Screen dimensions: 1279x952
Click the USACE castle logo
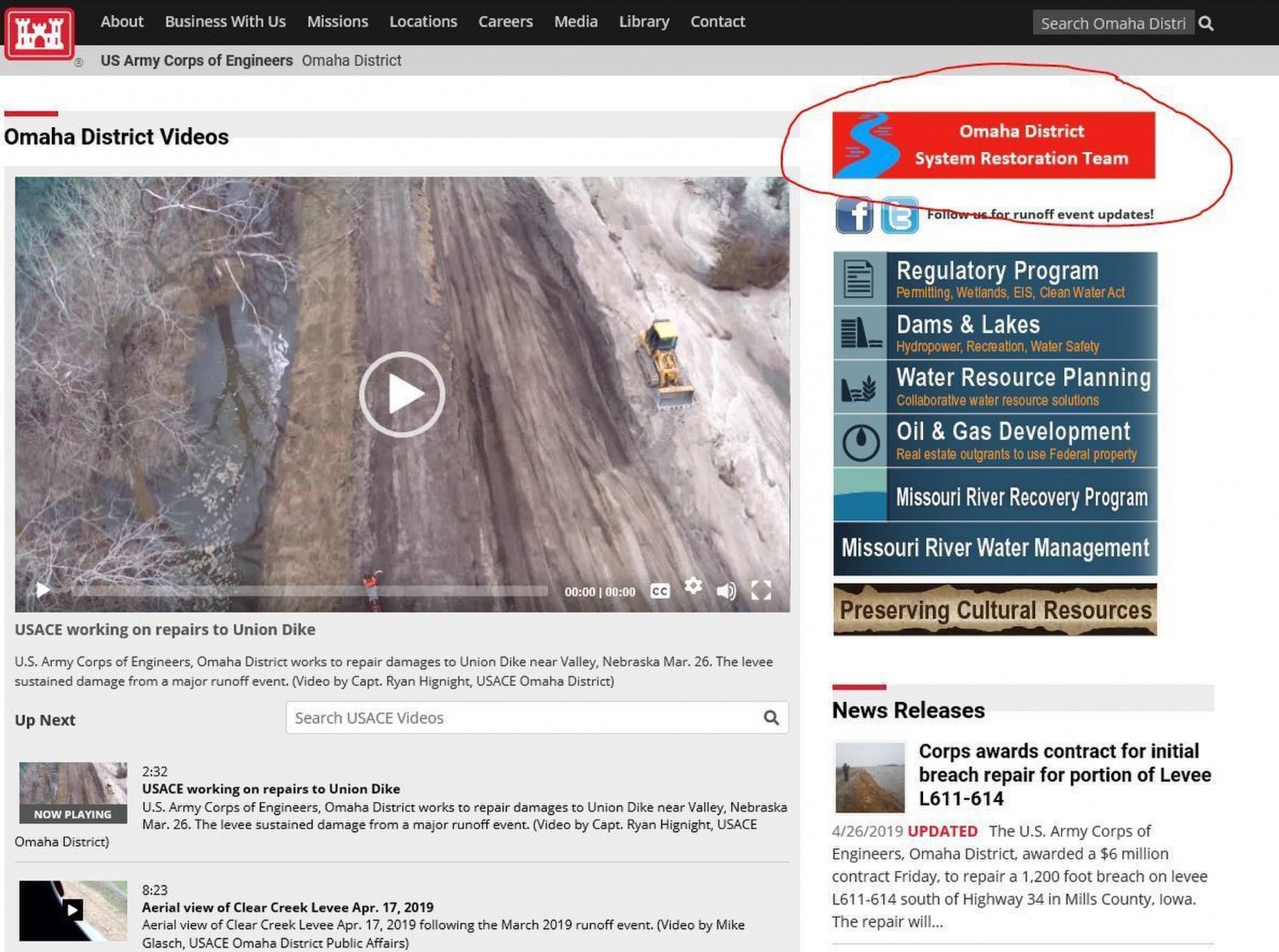(x=38, y=33)
